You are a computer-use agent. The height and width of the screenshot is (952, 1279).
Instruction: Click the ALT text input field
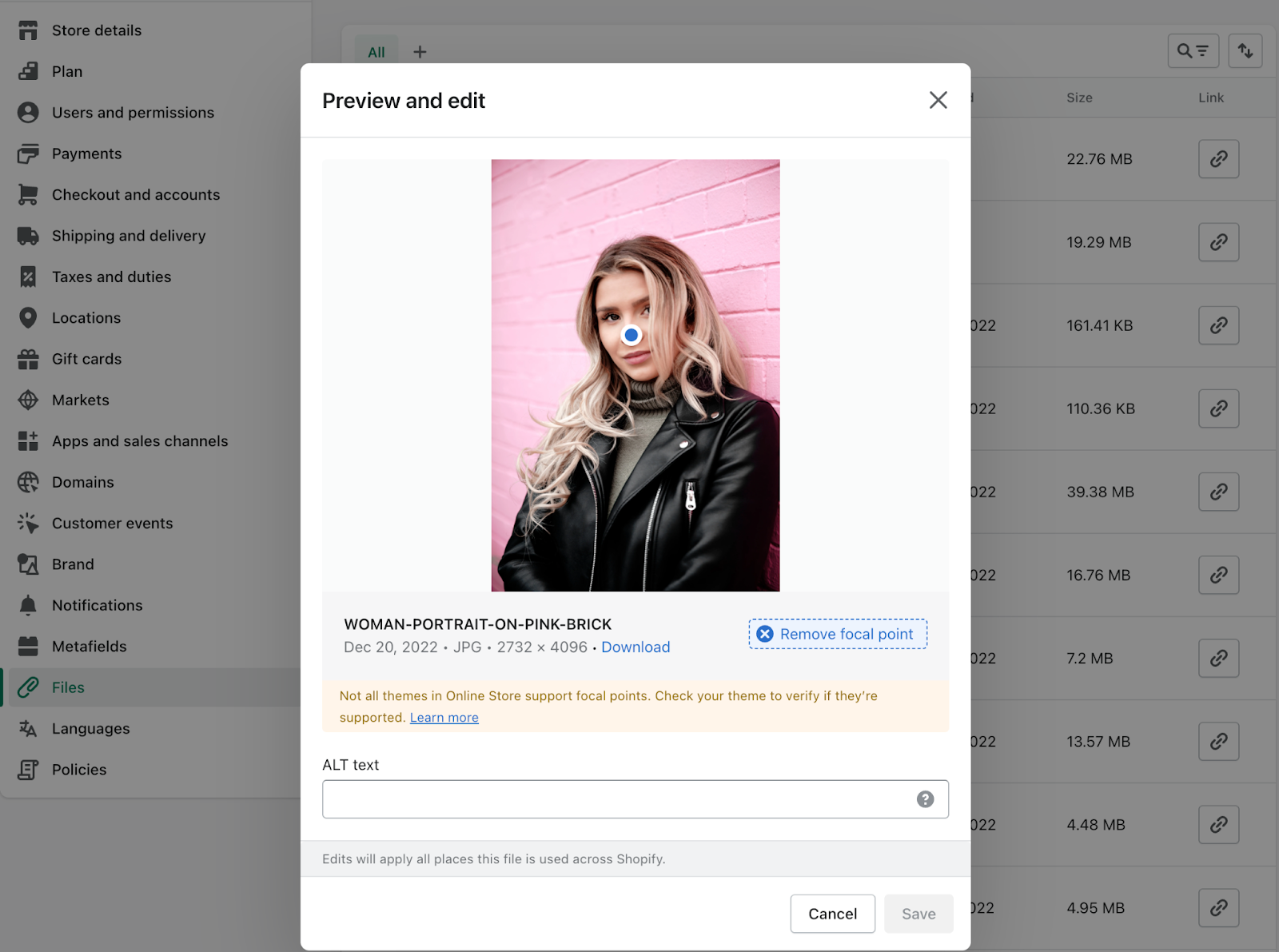(x=616, y=799)
